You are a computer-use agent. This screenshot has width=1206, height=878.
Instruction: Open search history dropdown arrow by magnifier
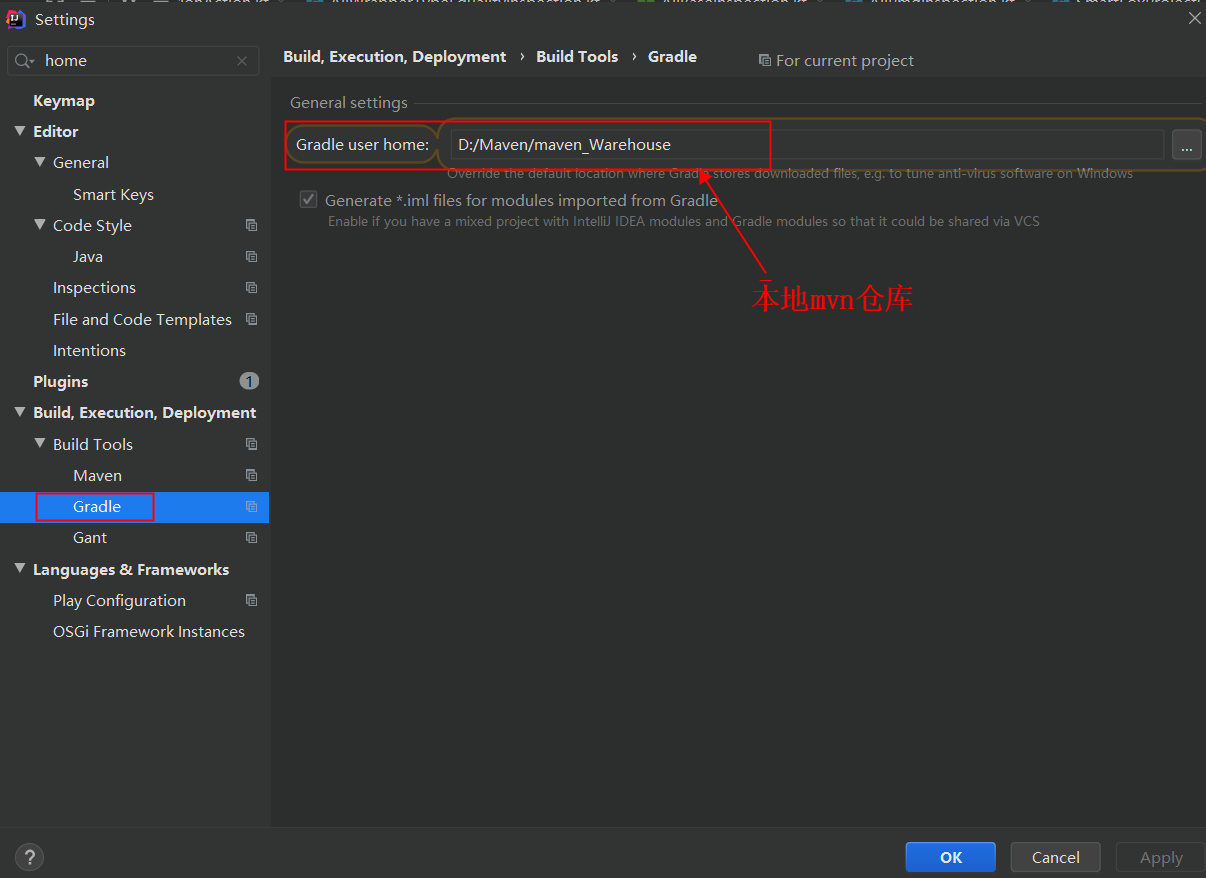[x=32, y=62]
